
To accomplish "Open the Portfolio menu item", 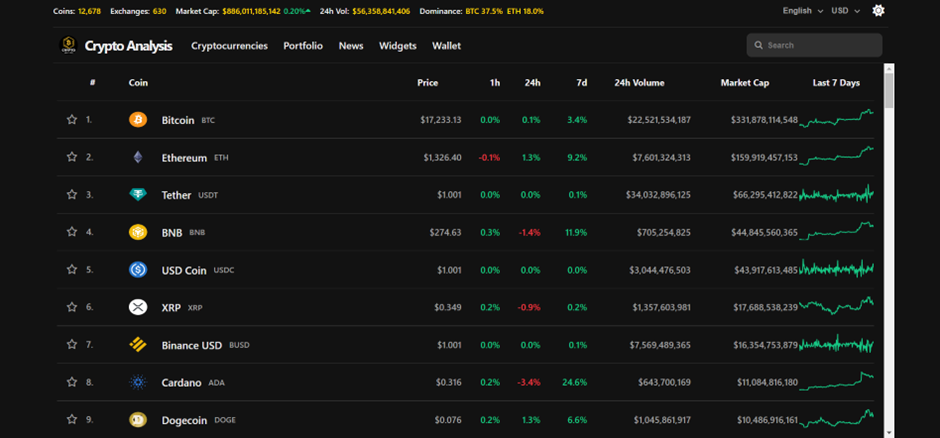I will [303, 46].
